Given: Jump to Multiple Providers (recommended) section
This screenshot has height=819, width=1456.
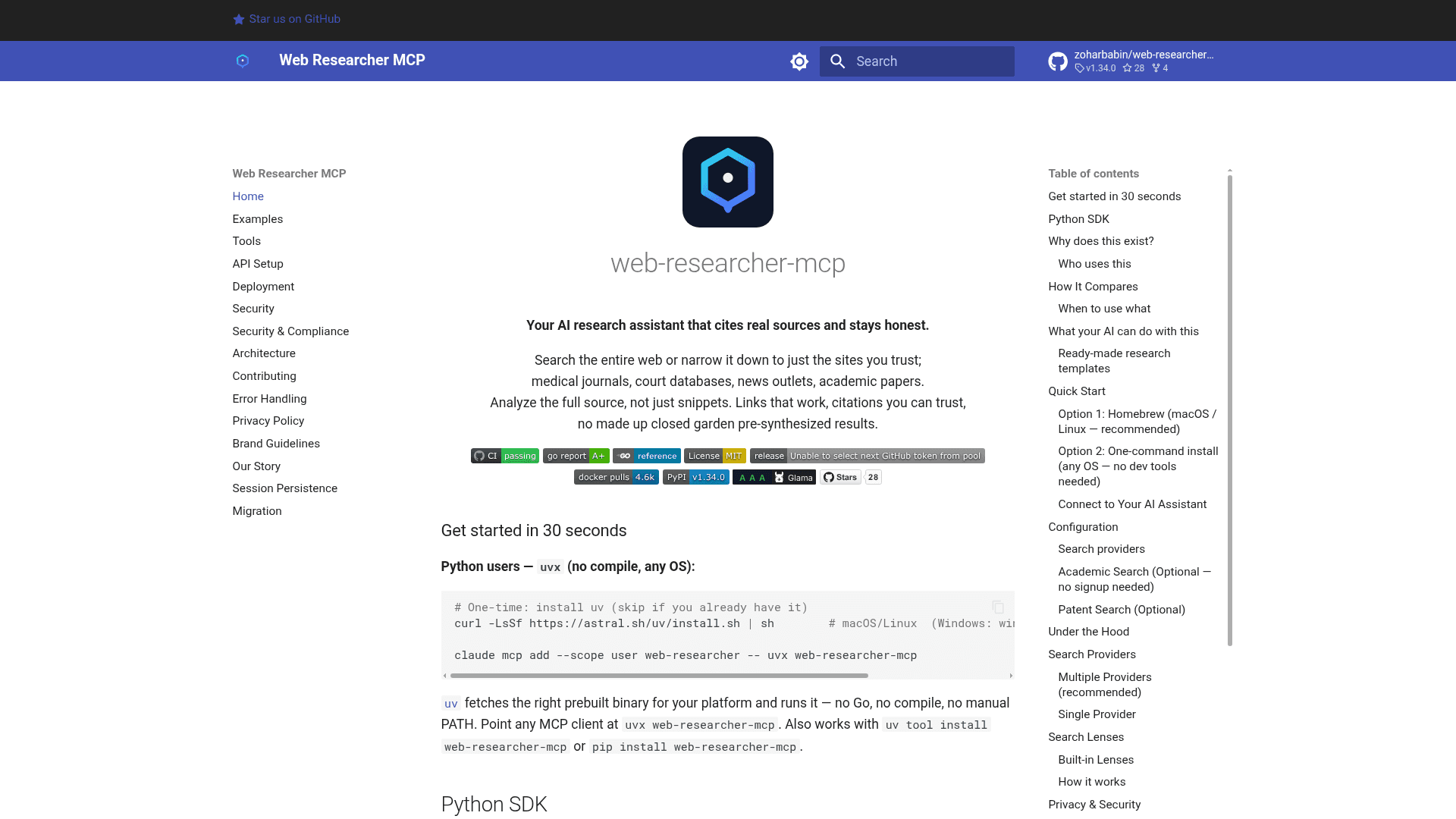Looking at the screenshot, I should 1105,685.
